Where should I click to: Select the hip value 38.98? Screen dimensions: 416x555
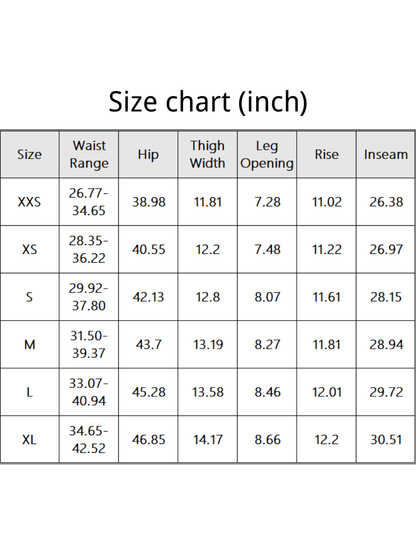(x=149, y=202)
